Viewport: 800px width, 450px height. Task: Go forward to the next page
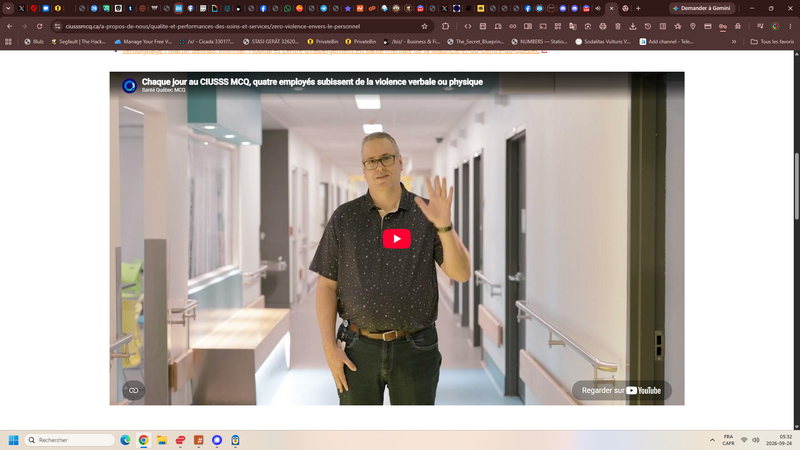(x=24, y=26)
